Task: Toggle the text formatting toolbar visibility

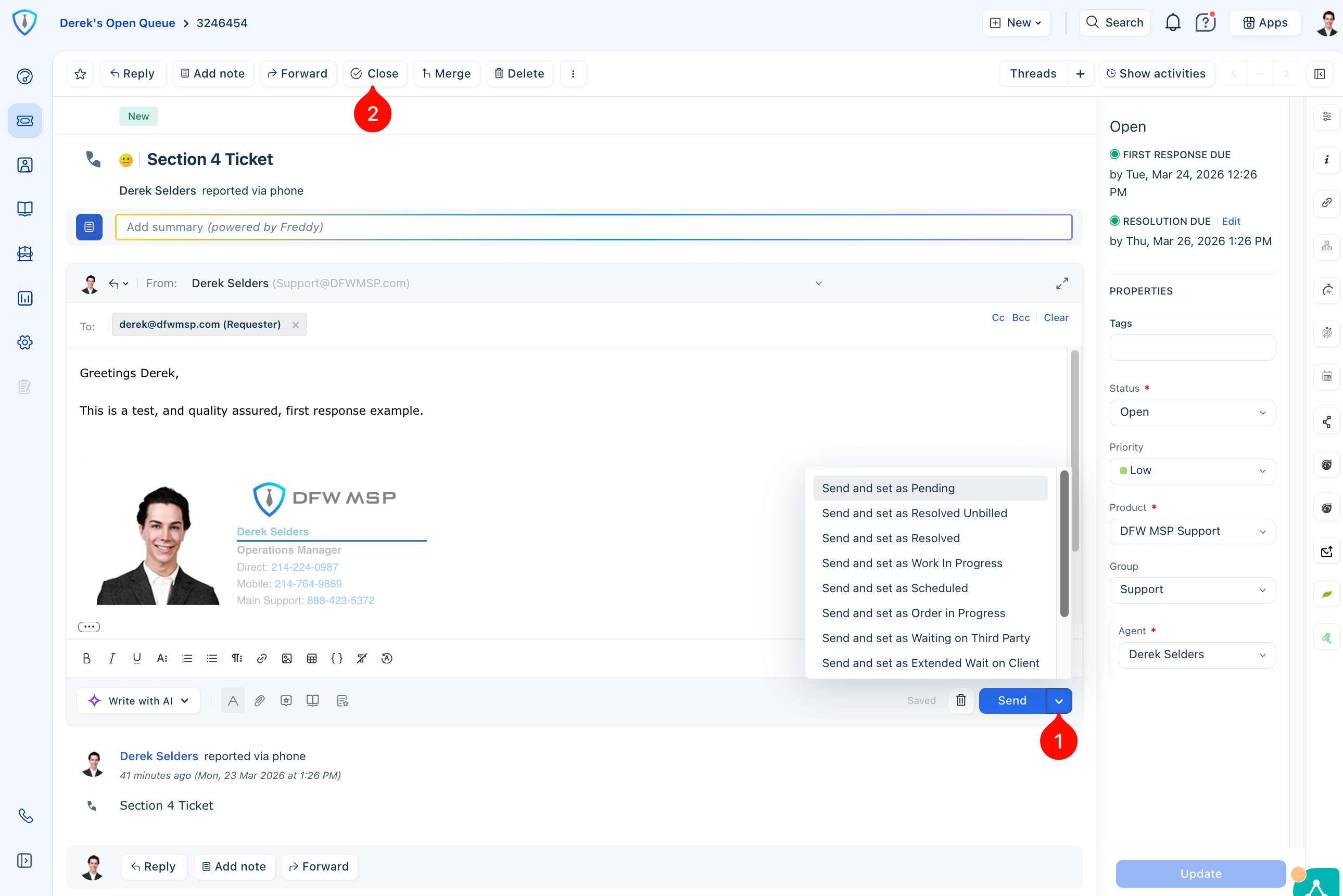Action: [233, 700]
